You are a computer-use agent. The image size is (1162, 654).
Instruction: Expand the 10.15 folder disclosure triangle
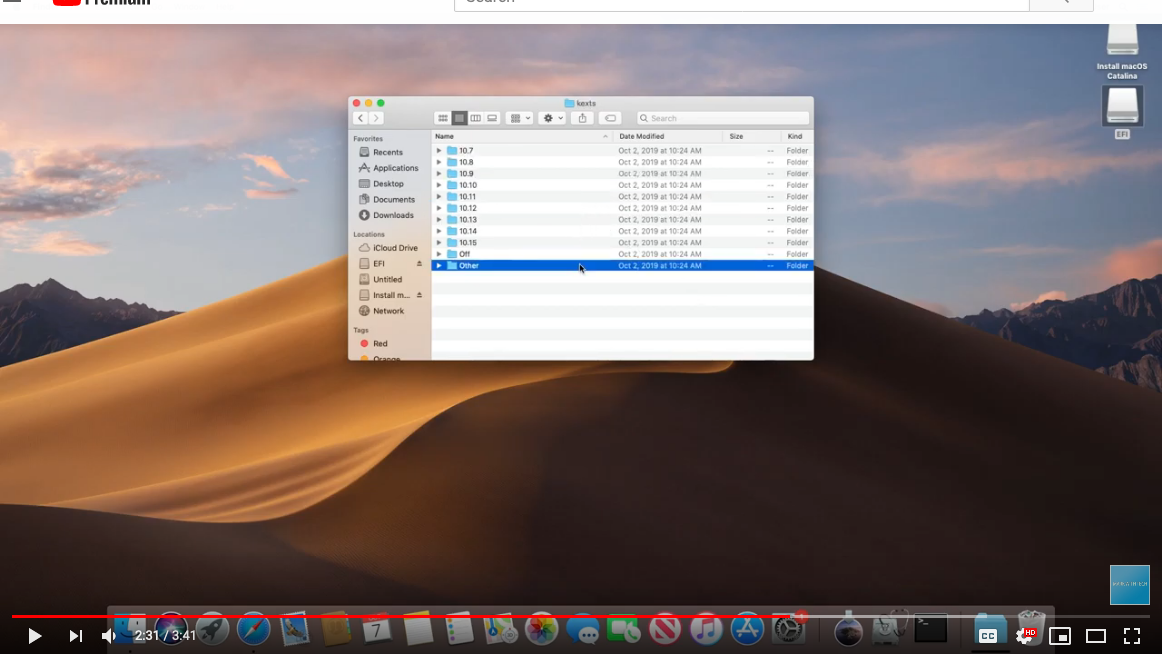pos(439,242)
